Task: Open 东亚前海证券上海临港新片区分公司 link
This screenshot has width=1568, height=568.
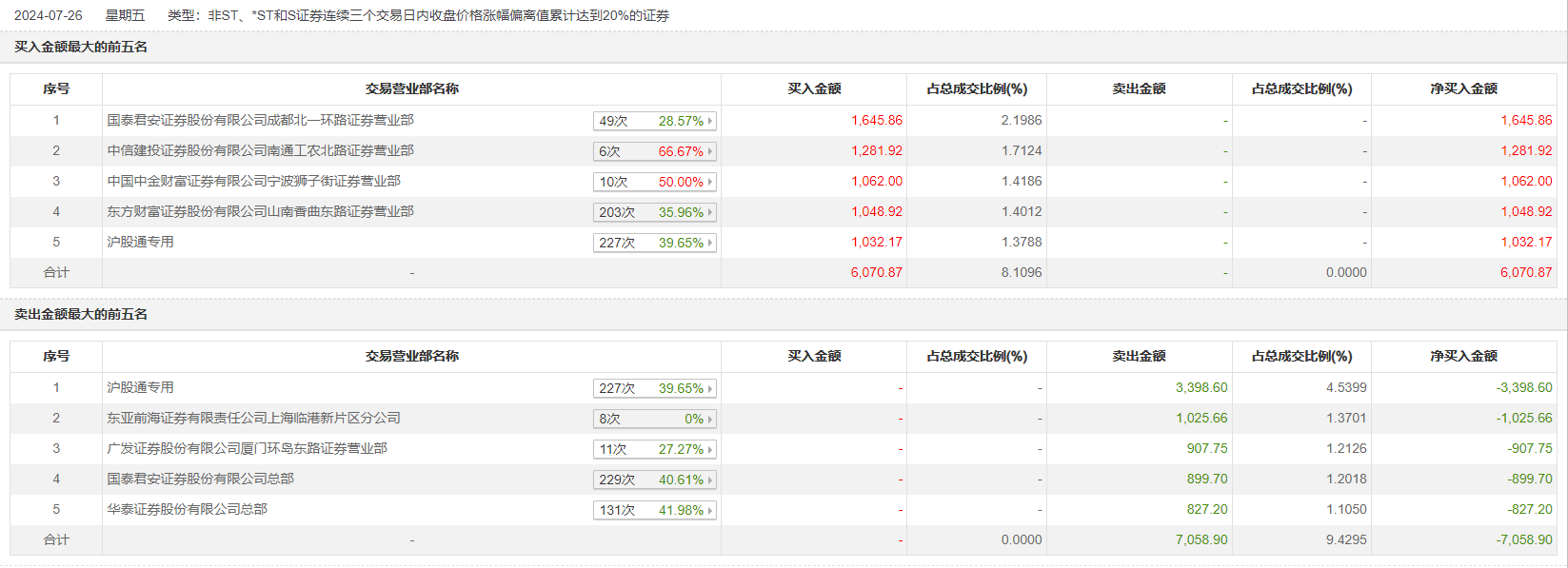Action: (253, 418)
